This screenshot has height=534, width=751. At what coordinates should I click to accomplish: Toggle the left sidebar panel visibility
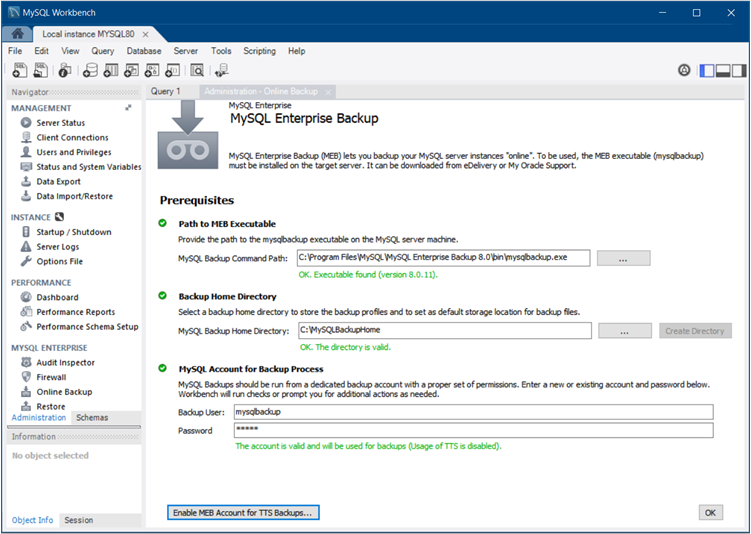tap(707, 70)
